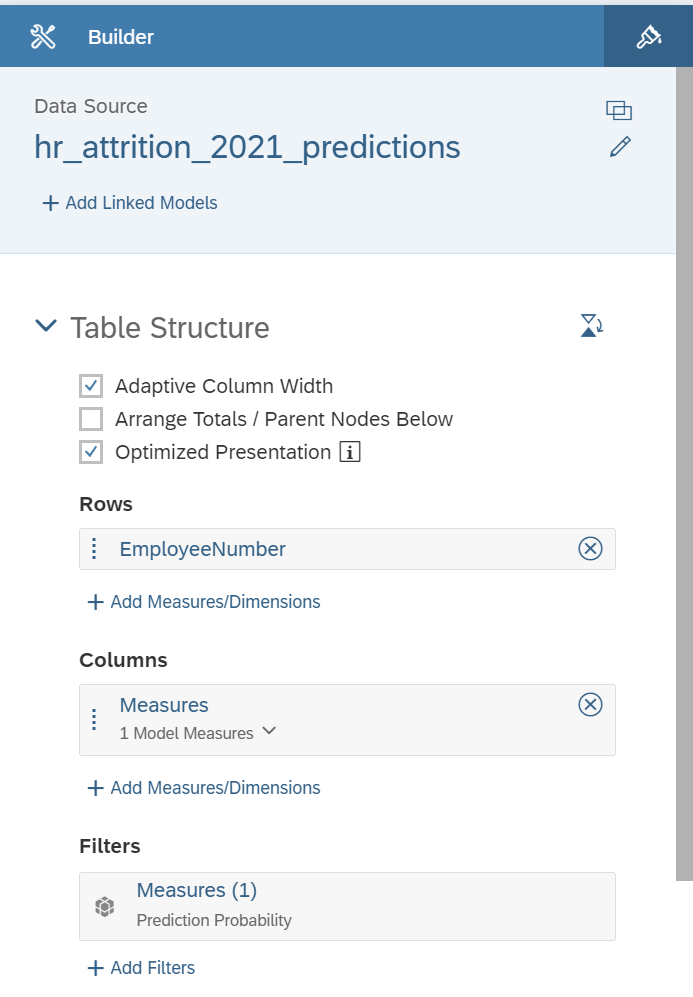Open the Optimized Presentation info icon

[x=350, y=452]
